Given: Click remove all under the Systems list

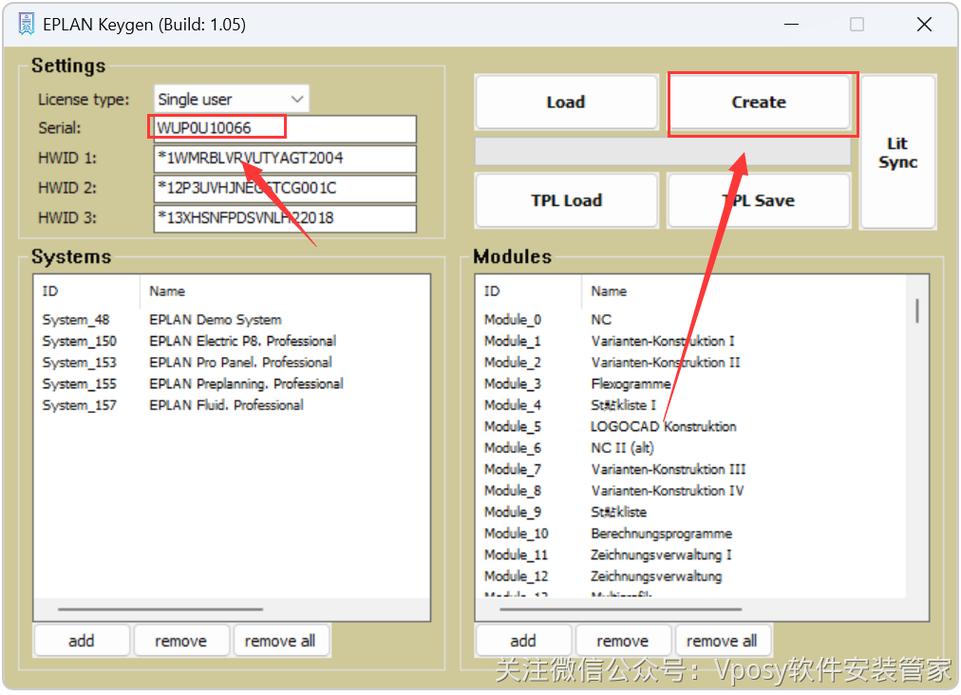Looking at the screenshot, I should tap(280, 641).
